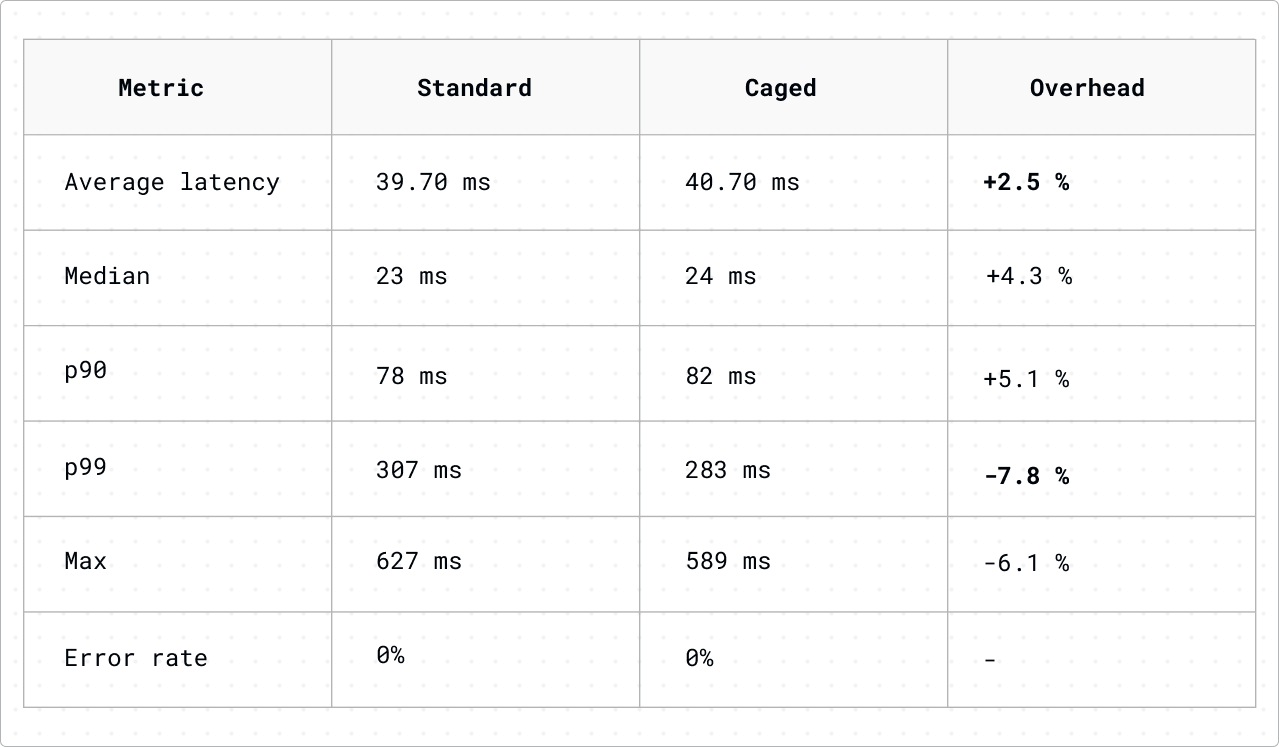Click the 40.70 ms Caged value

click(x=742, y=182)
